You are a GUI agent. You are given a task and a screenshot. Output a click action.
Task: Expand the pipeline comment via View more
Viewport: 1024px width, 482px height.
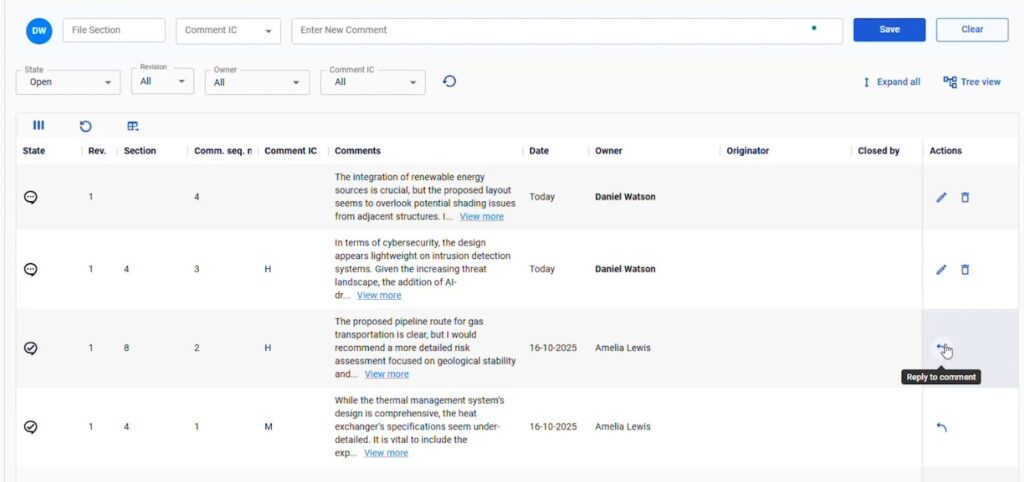tap(386, 374)
